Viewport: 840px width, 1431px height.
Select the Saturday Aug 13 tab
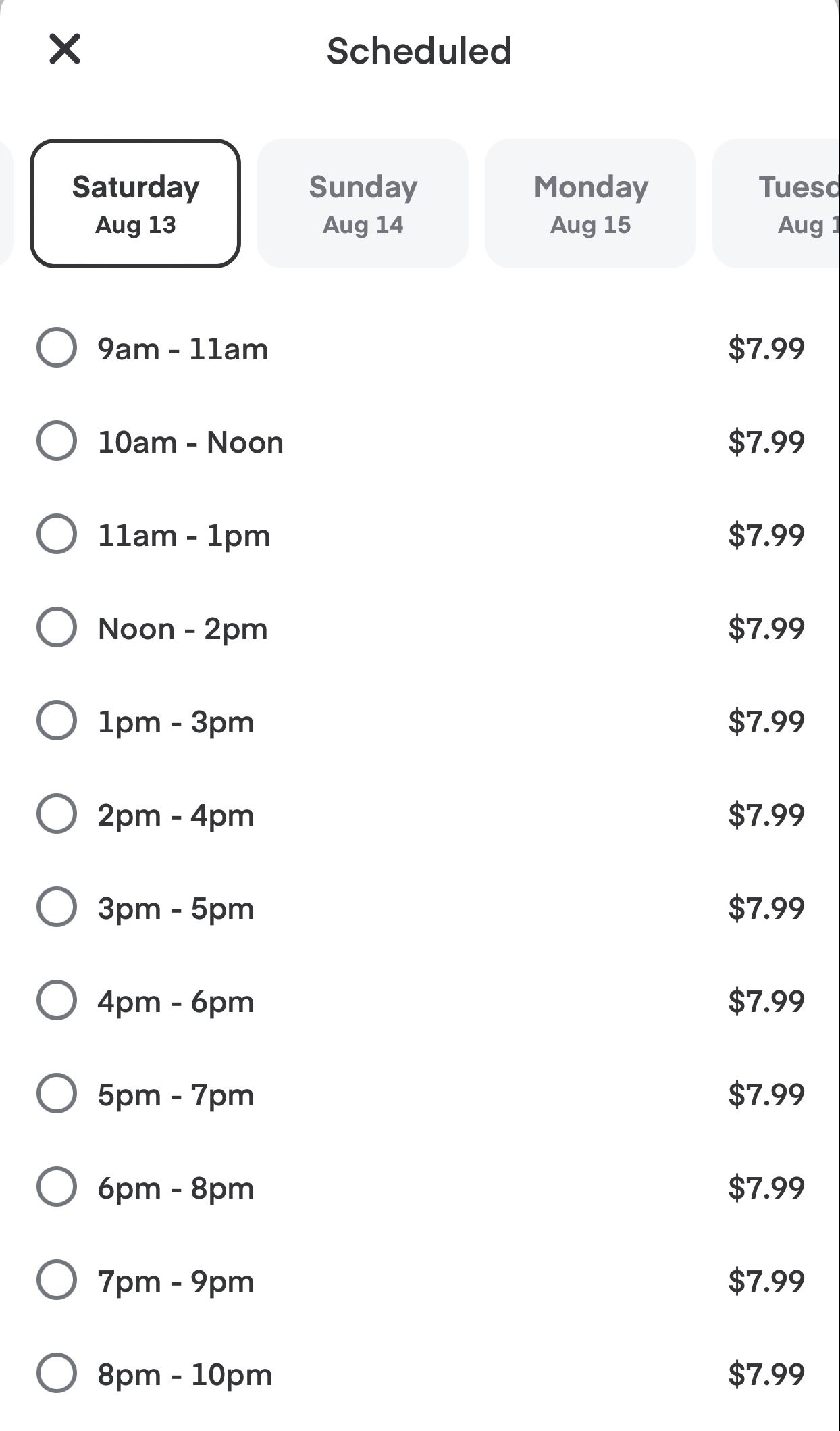136,203
